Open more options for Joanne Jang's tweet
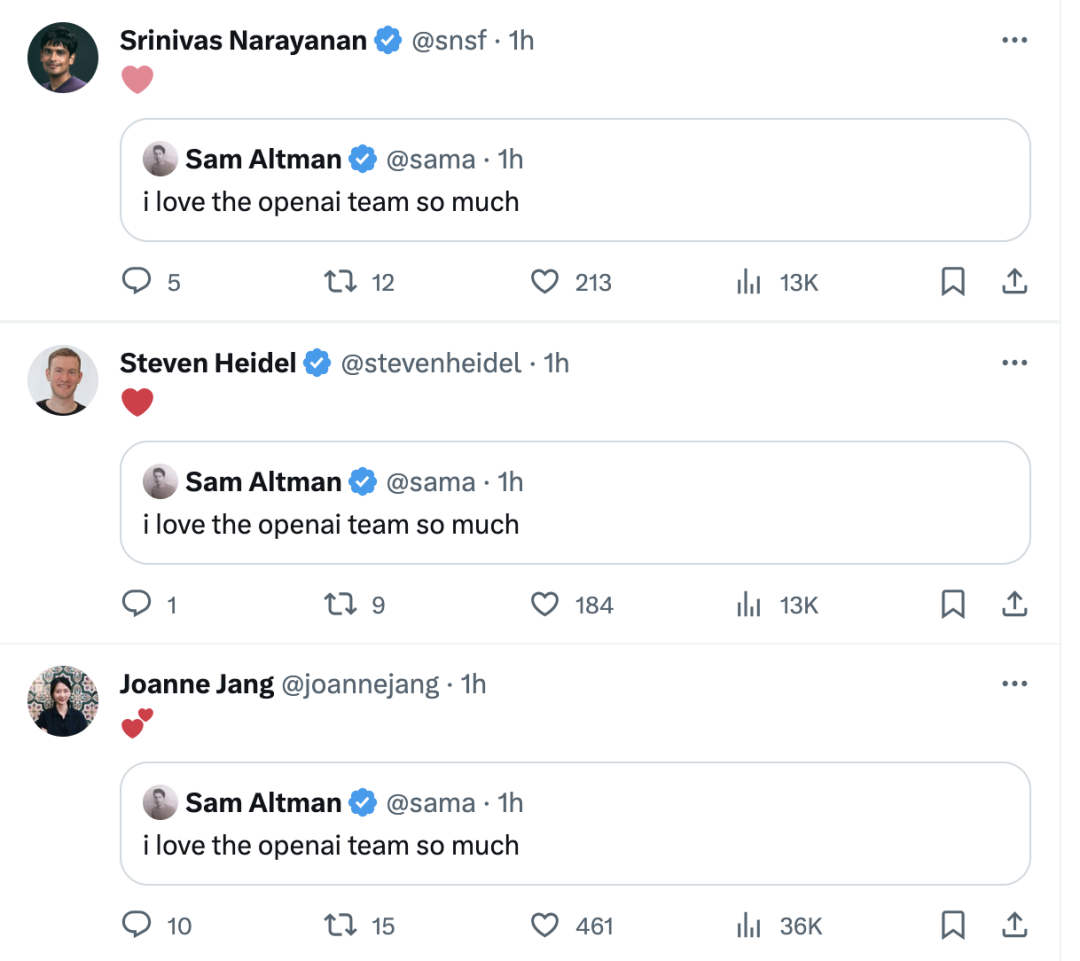This screenshot has width=1080, height=961. coord(1014,684)
